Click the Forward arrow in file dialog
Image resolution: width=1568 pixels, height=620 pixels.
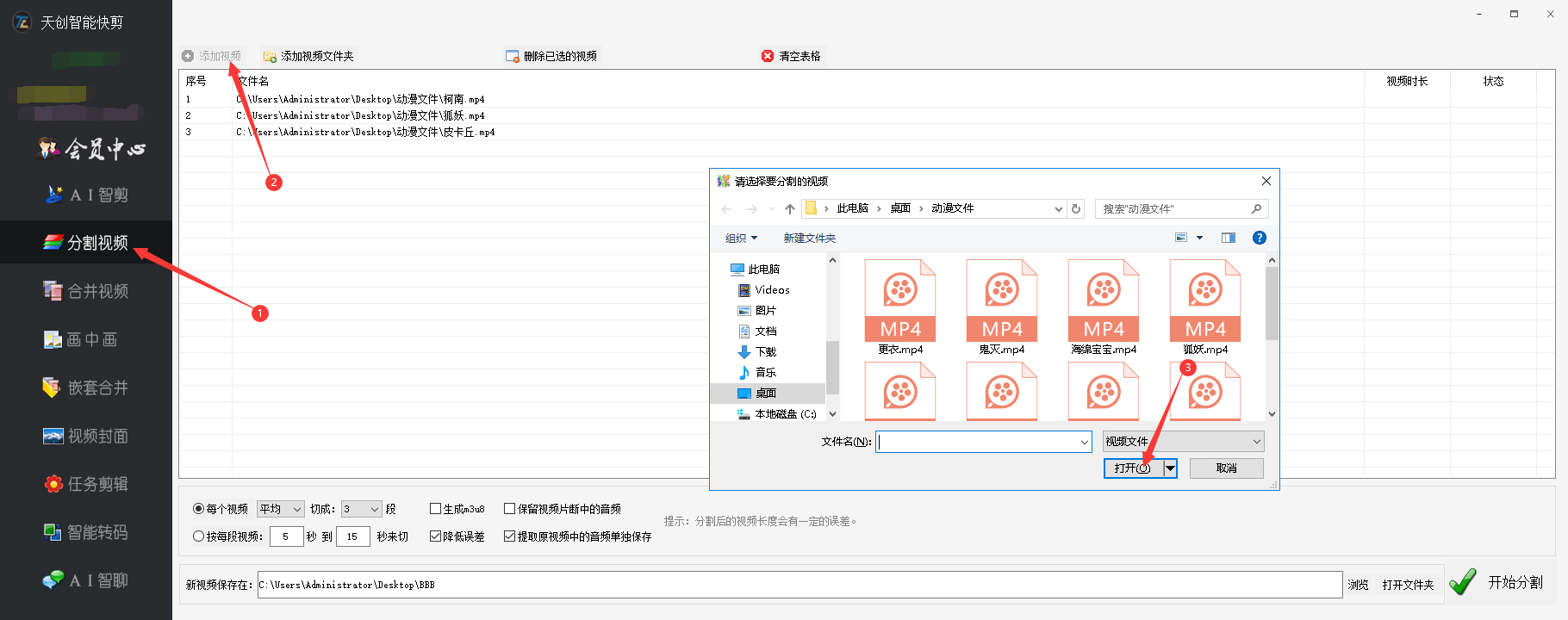[x=752, y=208]
